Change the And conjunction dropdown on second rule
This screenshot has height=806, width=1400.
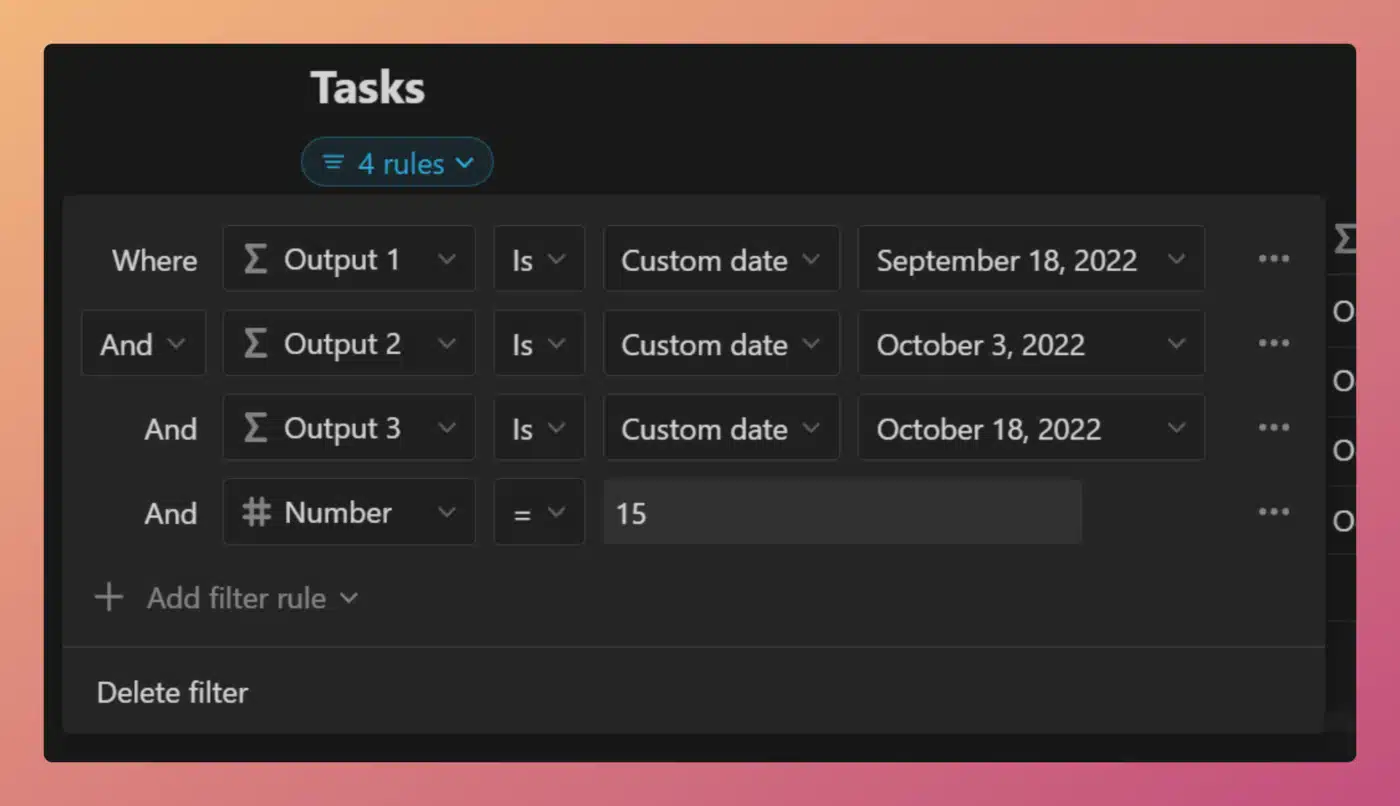point(143,343)
